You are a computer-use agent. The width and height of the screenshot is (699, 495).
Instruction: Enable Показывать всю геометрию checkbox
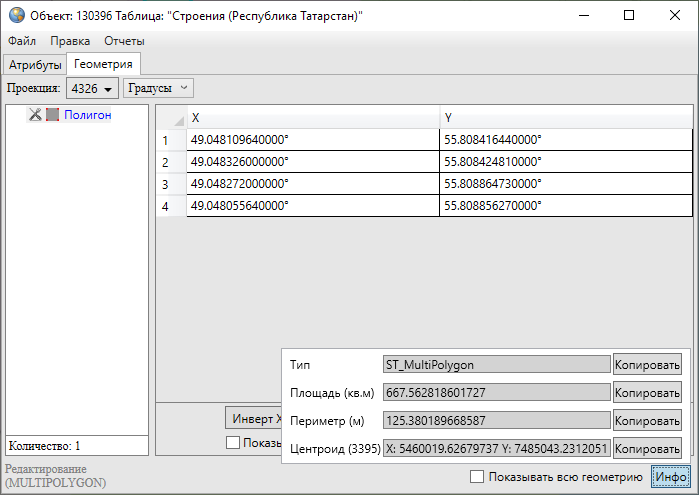point(477,477)
